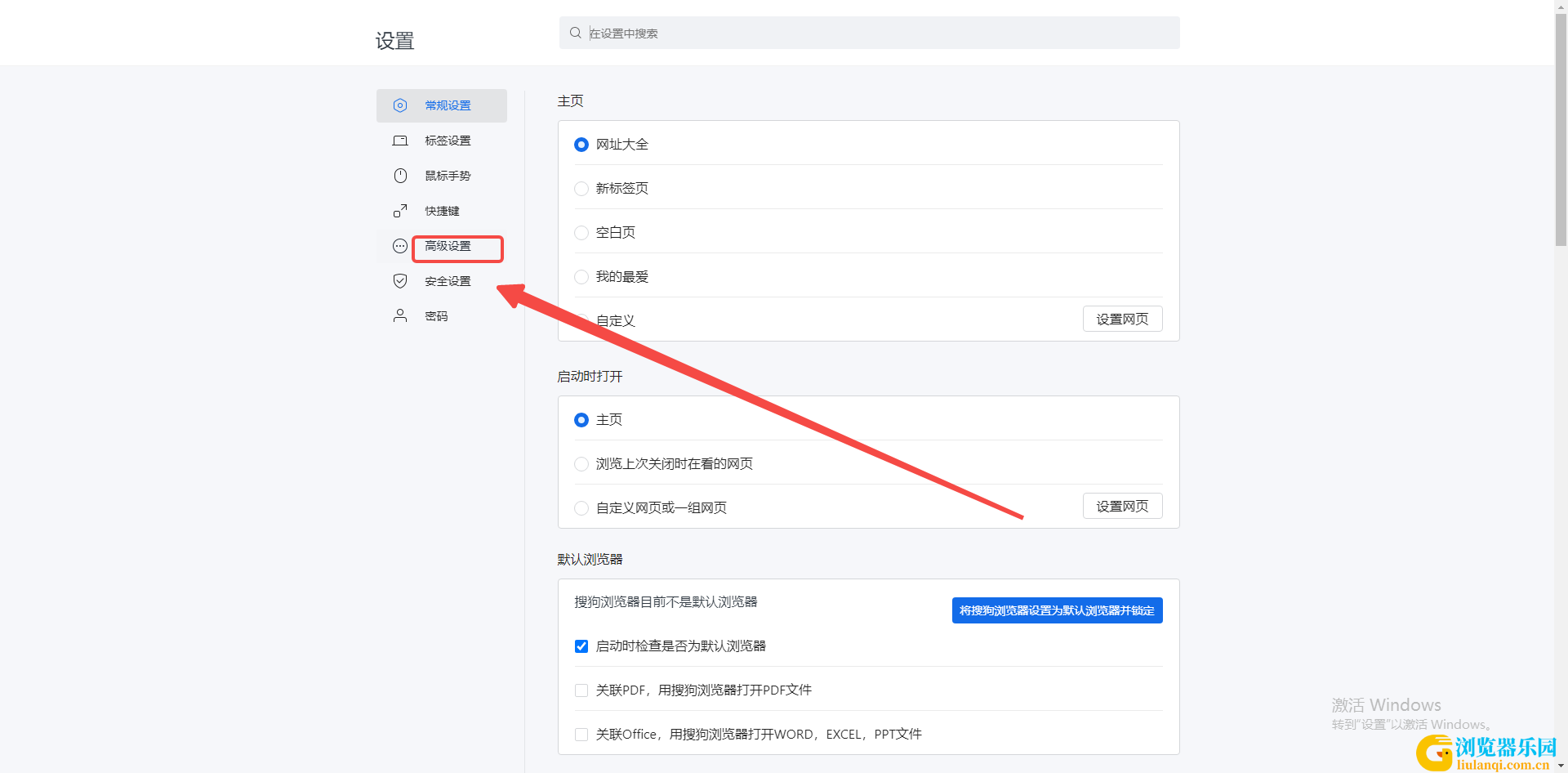Image resolution: width=1568 pixels, height=773 pixels.
Task: Click 设置网页 button in 主页 section
Action: [1122, 319]
